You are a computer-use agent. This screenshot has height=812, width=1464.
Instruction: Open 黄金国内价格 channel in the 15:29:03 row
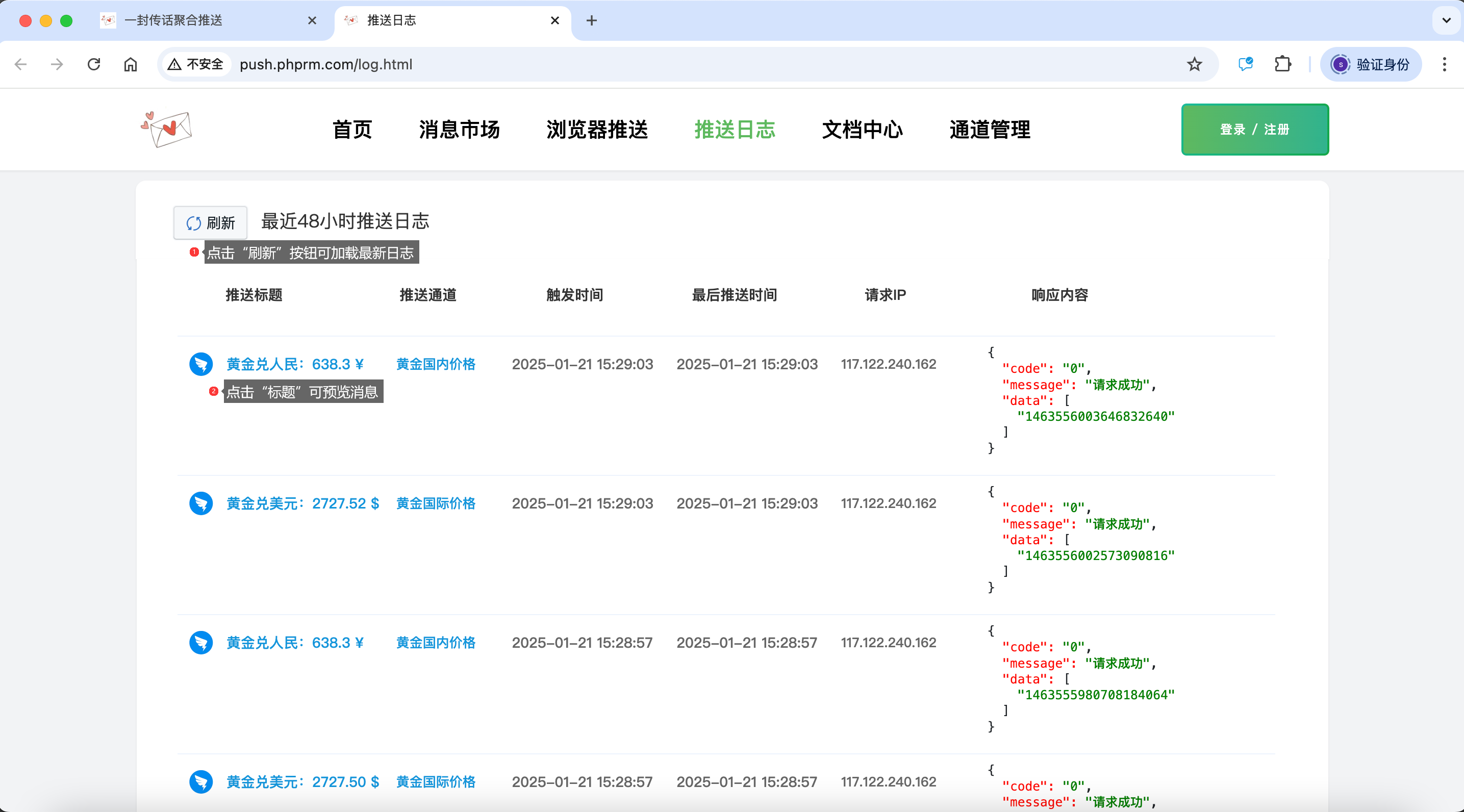436,364
